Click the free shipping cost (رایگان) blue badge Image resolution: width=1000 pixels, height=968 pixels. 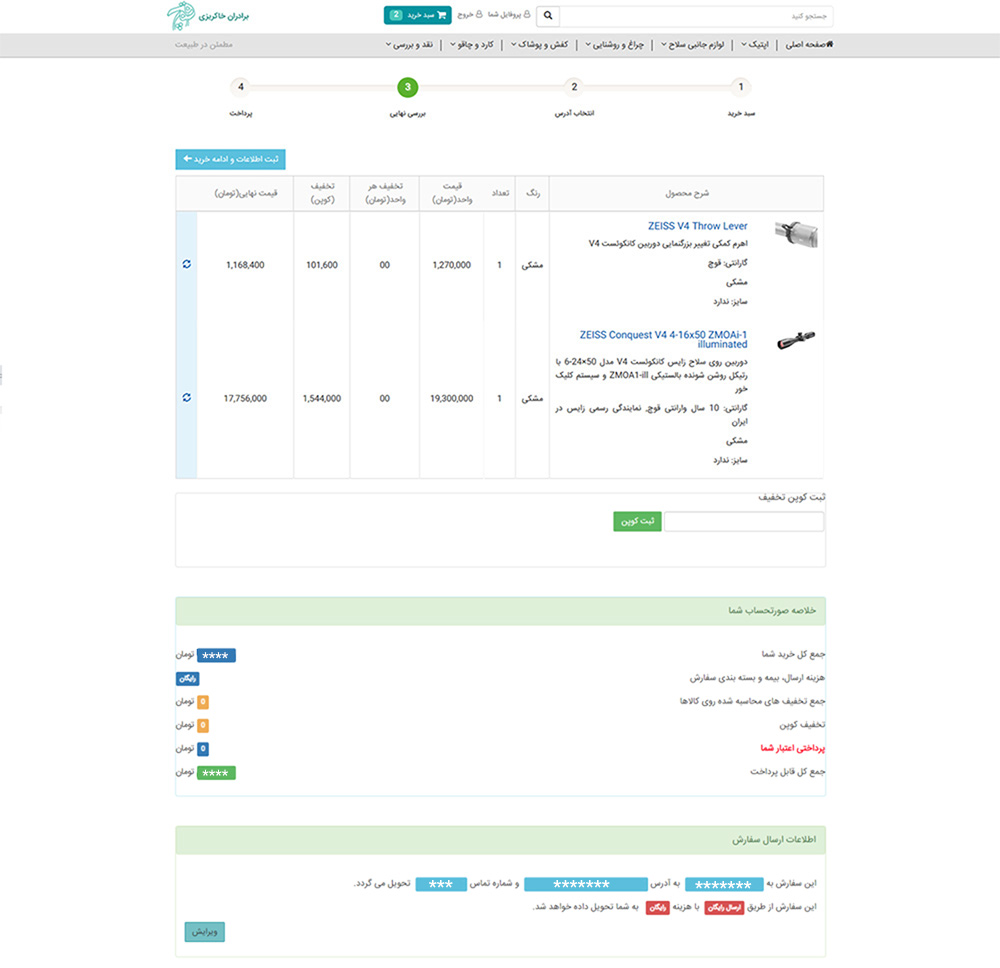(188, 678)
